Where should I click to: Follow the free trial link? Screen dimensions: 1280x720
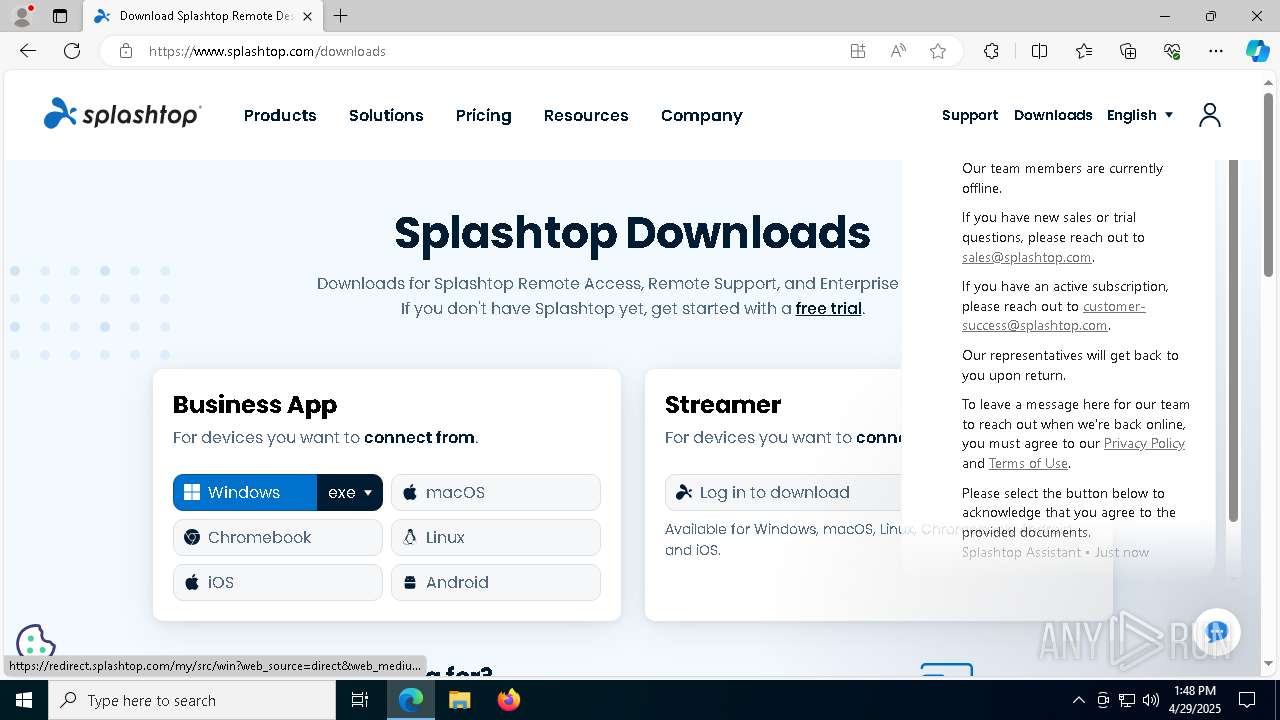[x=828, y=308]
